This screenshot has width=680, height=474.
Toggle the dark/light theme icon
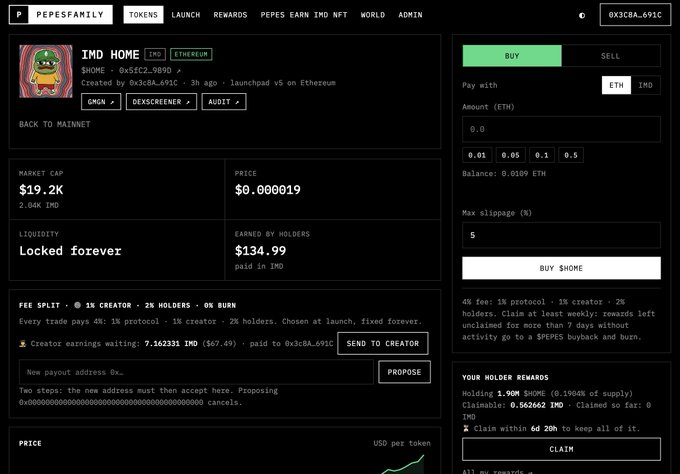(582, 15)
